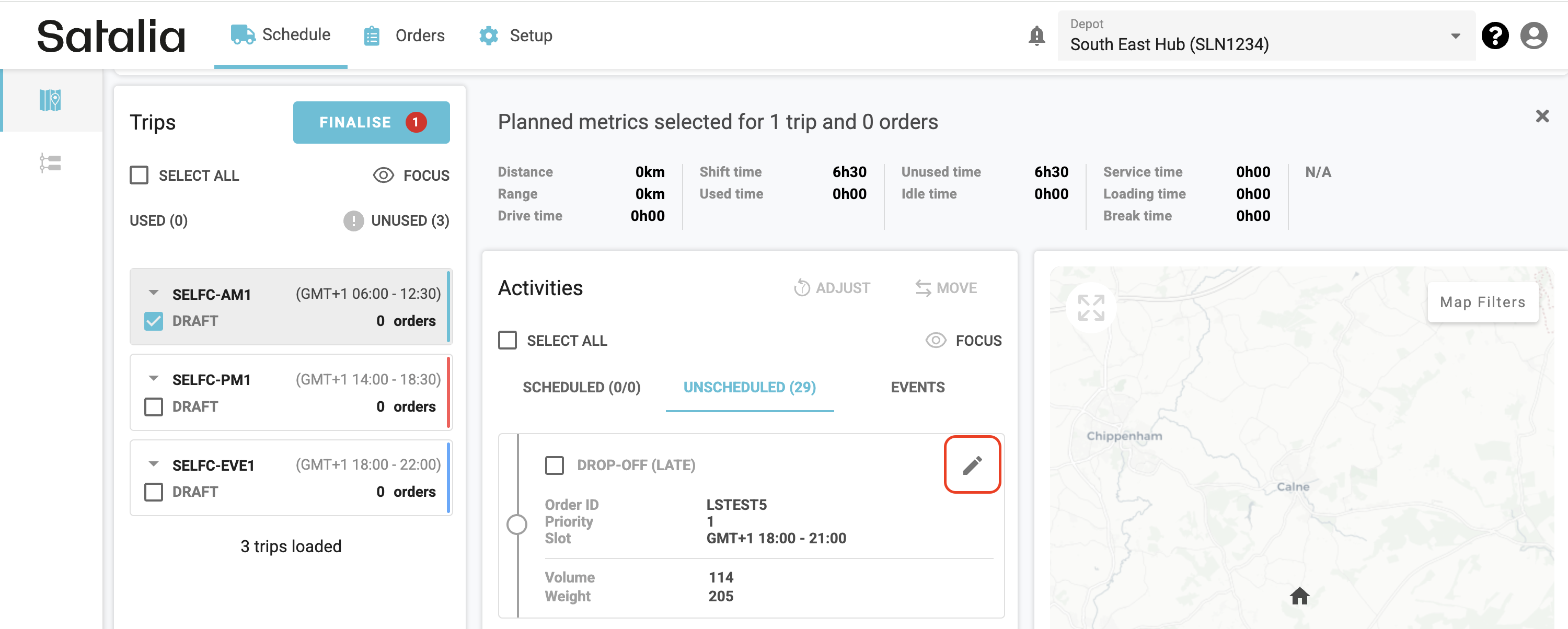Click the depot home marker on map
Viewport: 1568px width, 629px height.
tap(1299, 596)
